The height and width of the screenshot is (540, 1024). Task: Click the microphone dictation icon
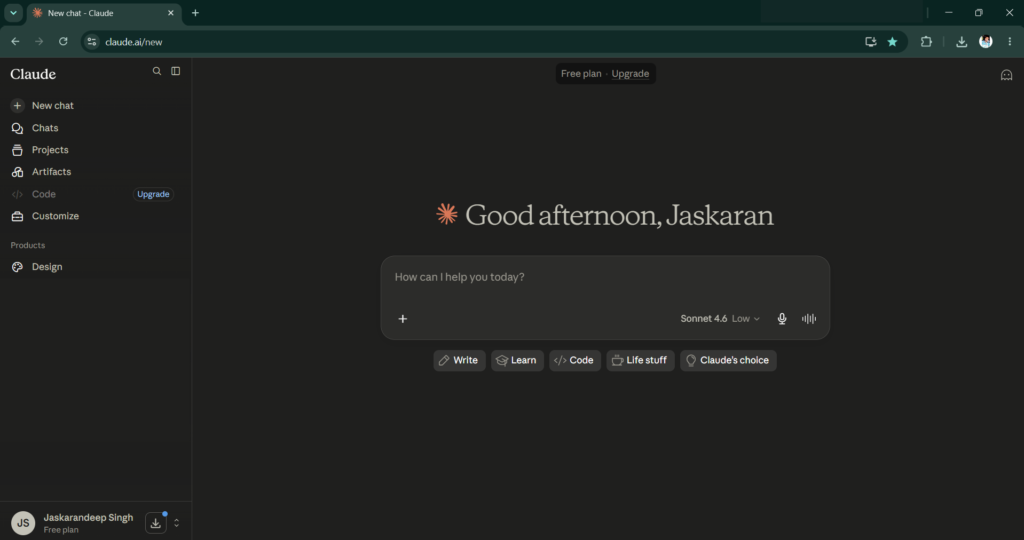[x=782, y=319]
